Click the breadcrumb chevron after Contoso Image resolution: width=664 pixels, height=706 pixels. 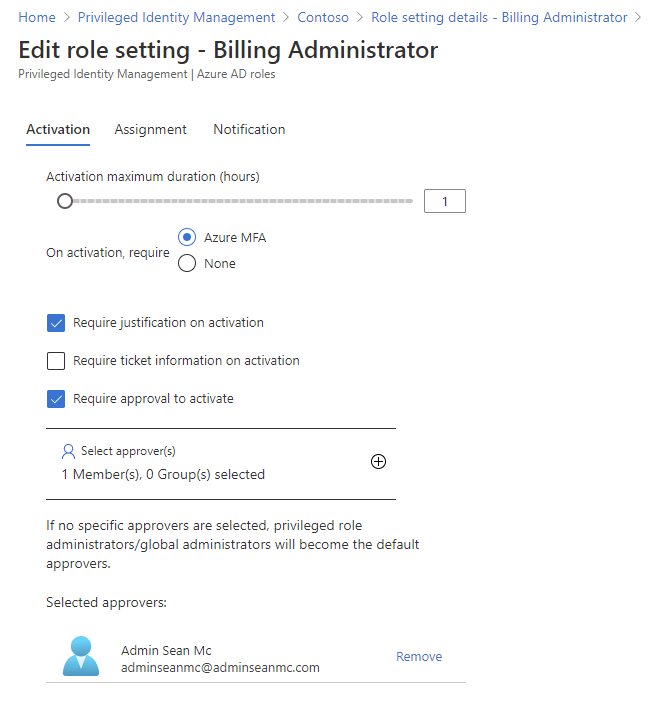point(360,17)
